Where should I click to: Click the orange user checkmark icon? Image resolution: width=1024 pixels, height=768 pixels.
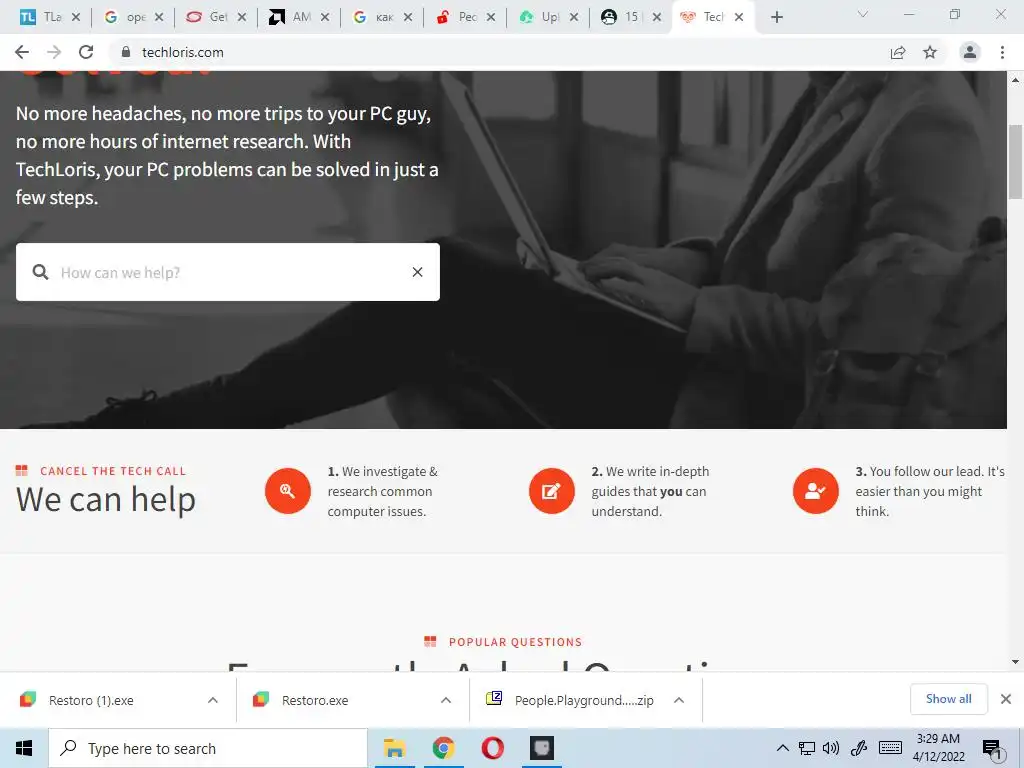coord(816,490)
